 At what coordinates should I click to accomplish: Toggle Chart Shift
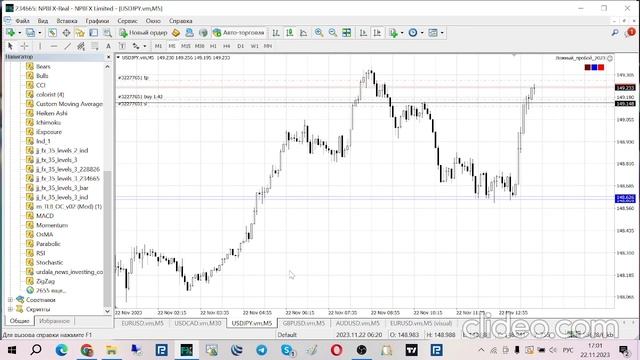point(377,33)
